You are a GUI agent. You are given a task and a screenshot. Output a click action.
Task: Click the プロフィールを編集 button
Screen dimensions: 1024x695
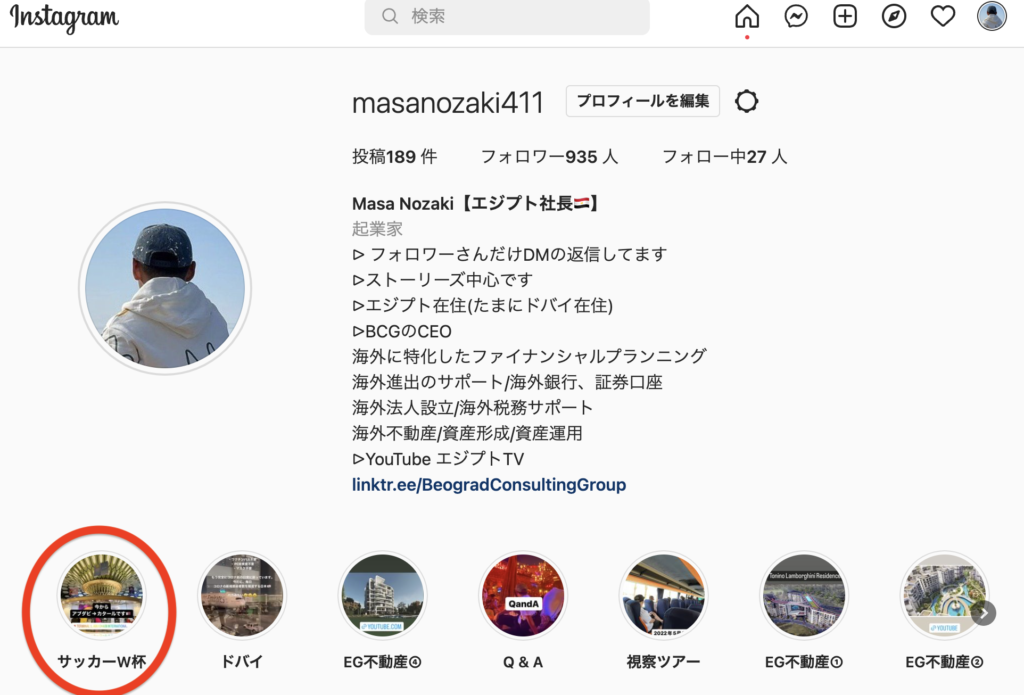tap(643, 101)
